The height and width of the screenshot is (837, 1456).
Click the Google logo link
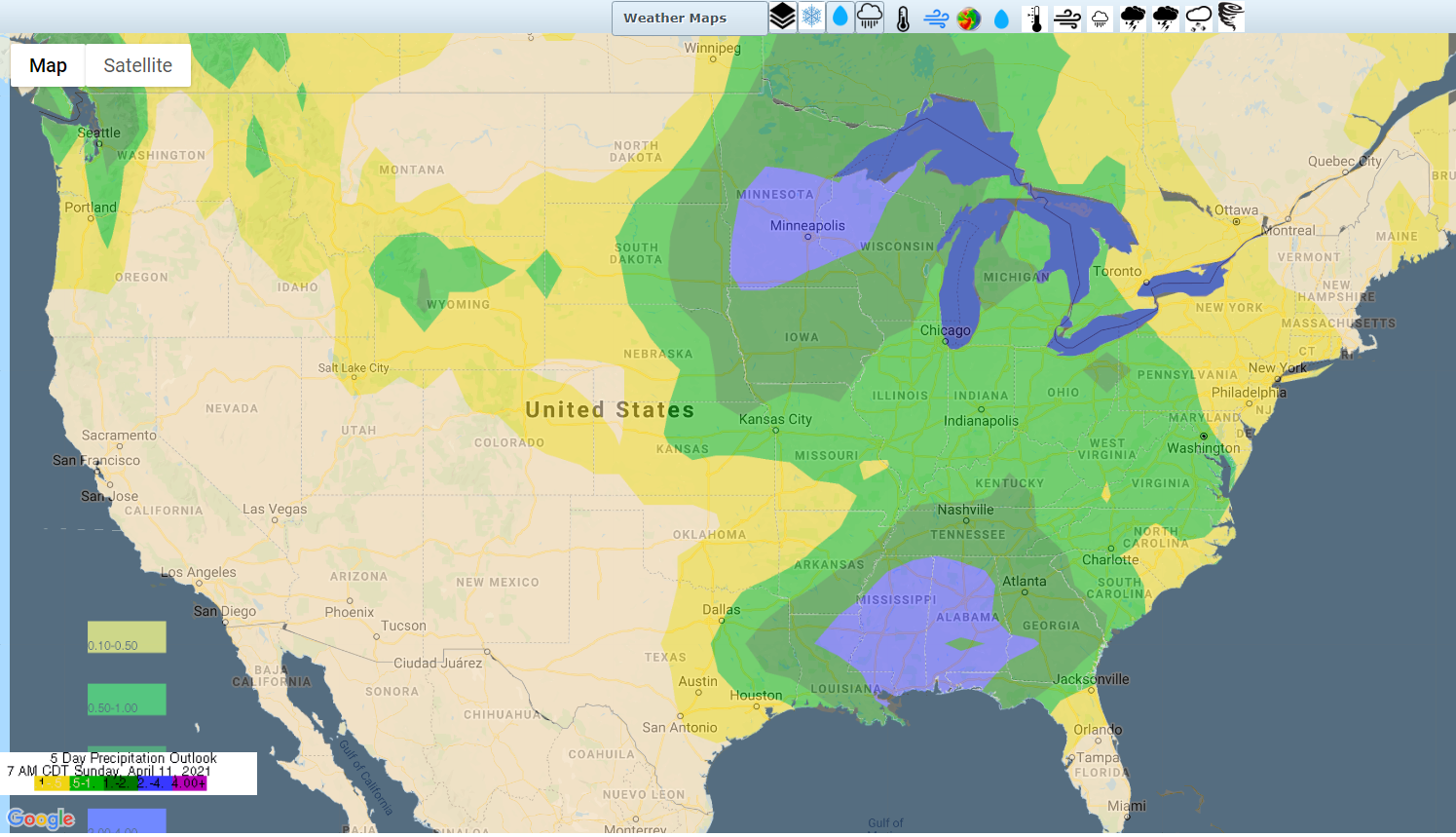(x=41, y=818)
